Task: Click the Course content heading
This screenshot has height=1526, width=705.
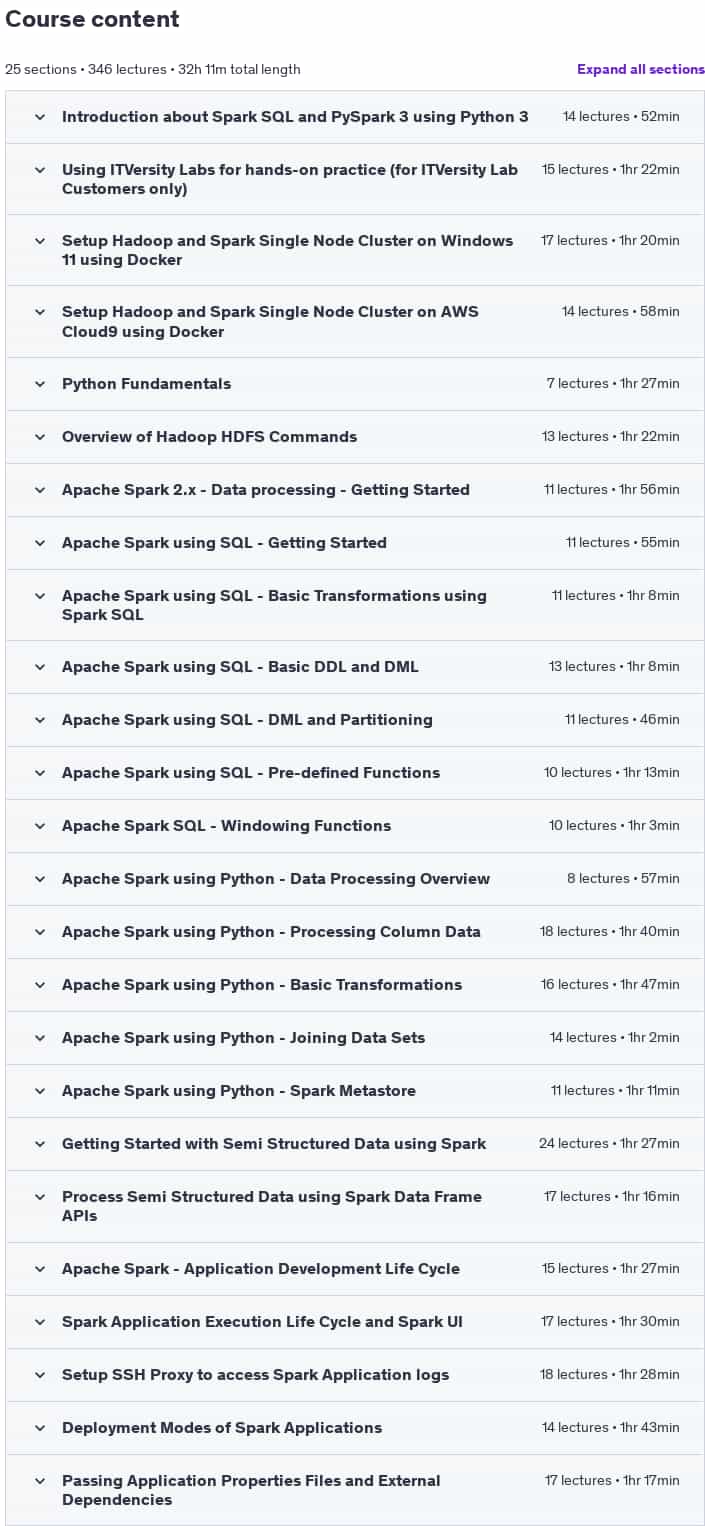Action: 92,19
